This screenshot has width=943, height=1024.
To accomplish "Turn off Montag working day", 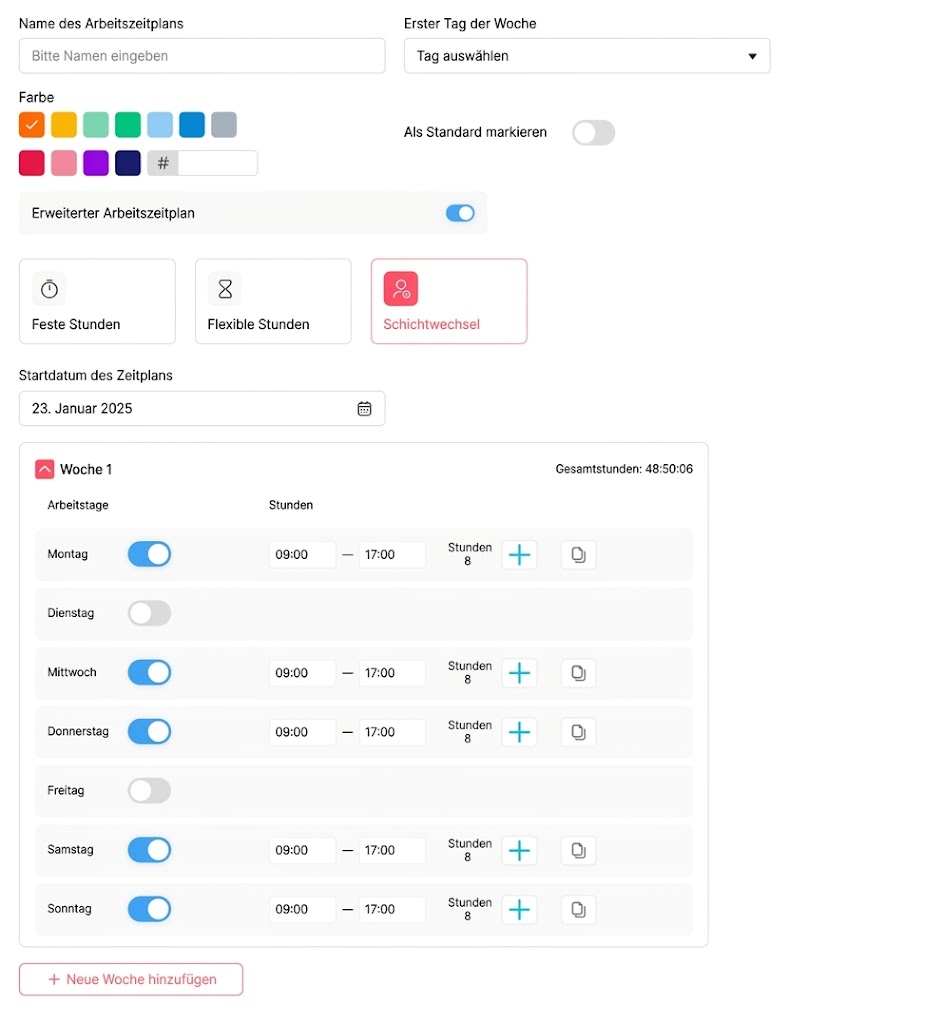I will [x=150, y=554].
